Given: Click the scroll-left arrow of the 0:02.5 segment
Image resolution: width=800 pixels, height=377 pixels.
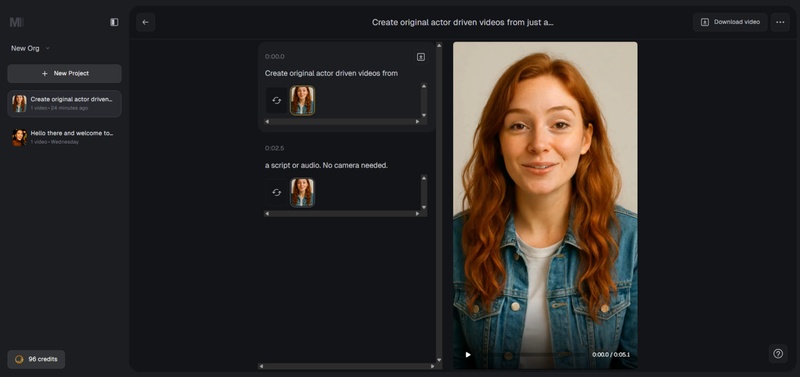Looking at the screenshot, I should click(267, 214).
